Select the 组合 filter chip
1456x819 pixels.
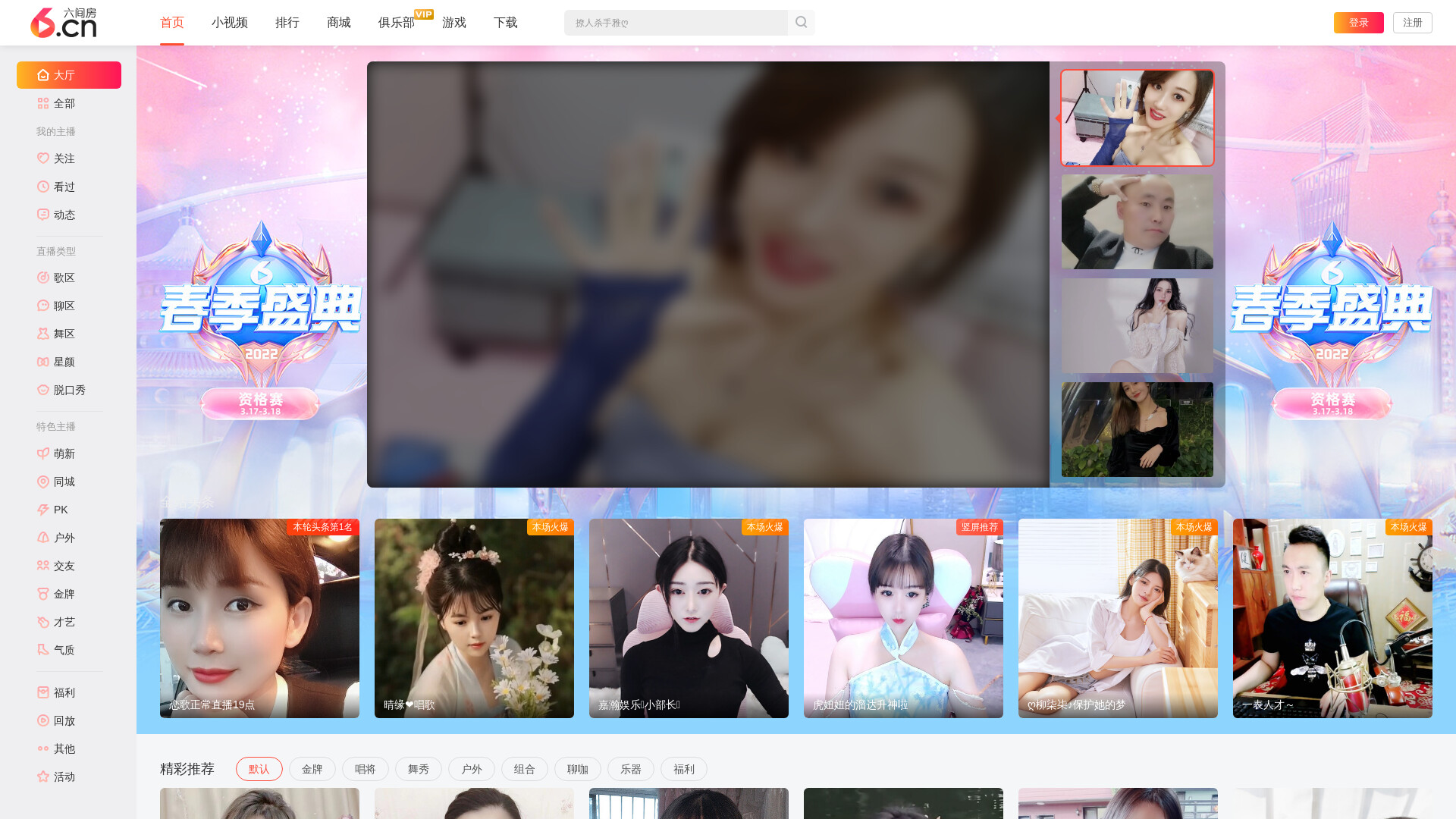tap(525, 769)
